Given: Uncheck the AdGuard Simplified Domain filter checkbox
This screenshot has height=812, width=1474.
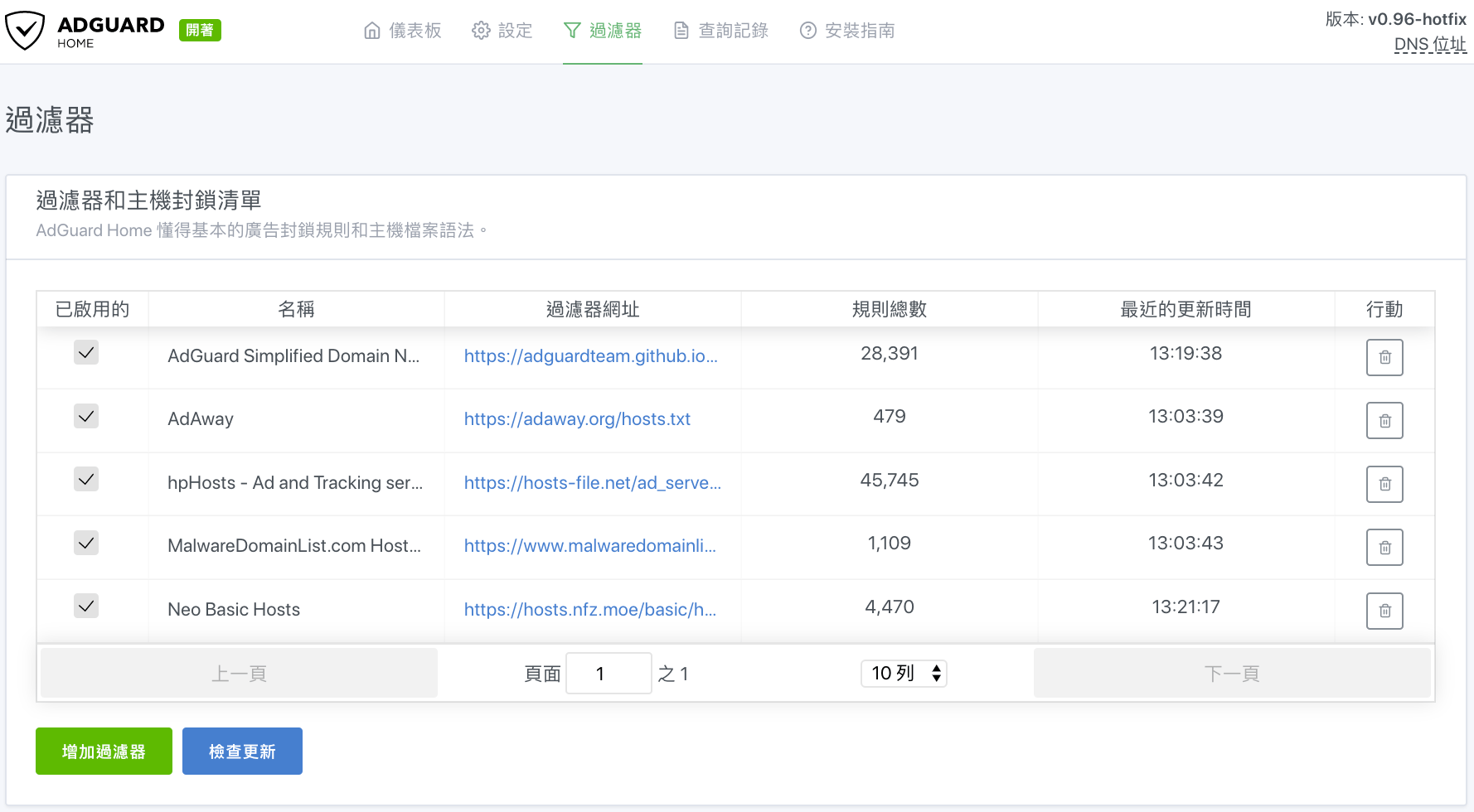Looking at the screenshot, I should [86, 352].
